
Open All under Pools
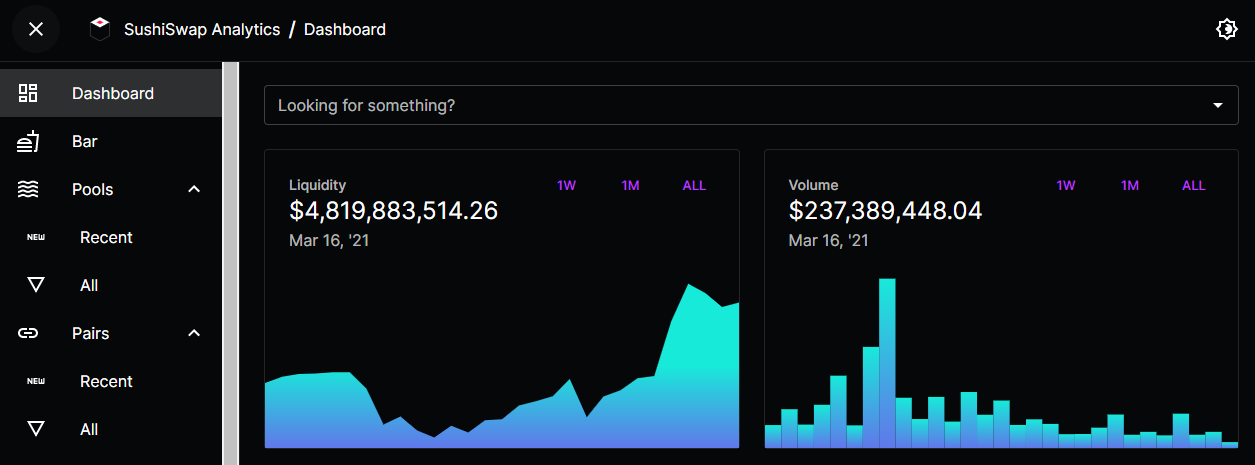(x=89, y=285)
